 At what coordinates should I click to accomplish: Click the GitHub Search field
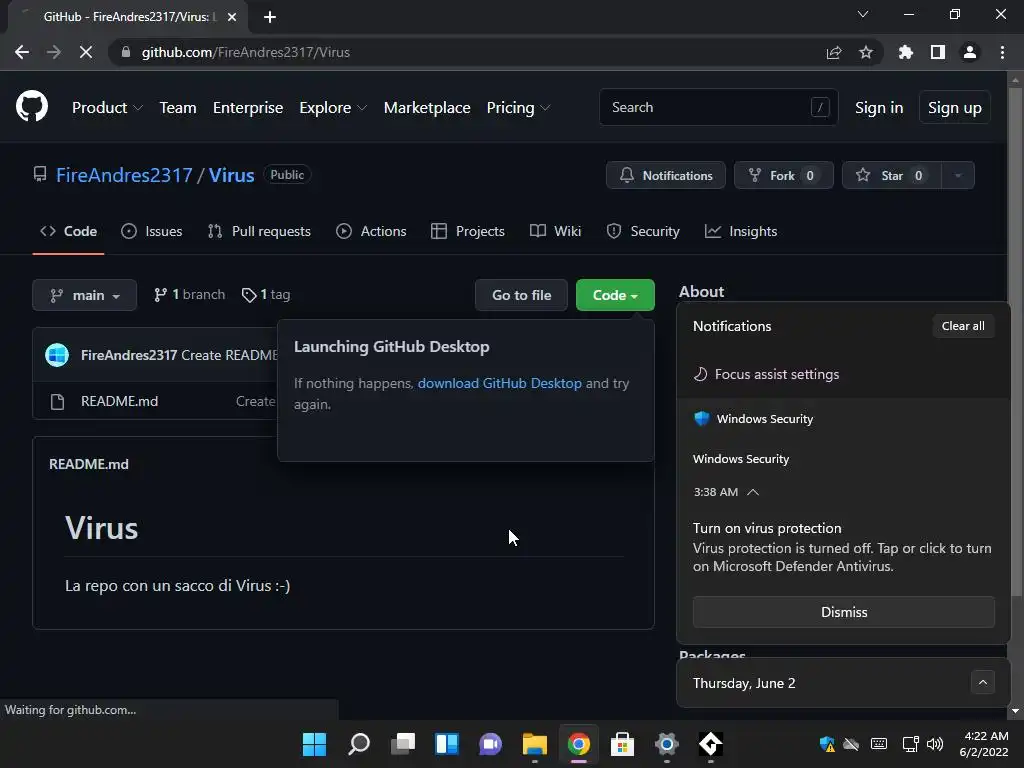(718, 107)
